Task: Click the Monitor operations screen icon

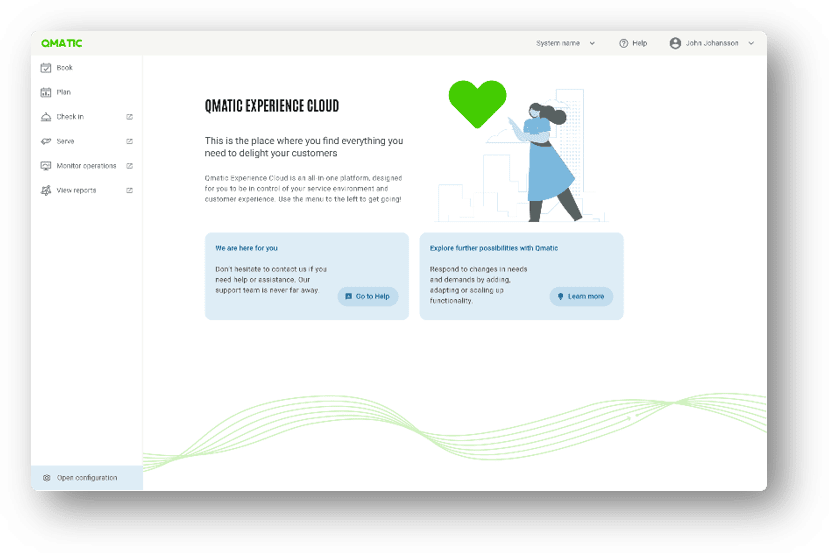Action: (46, 166)
